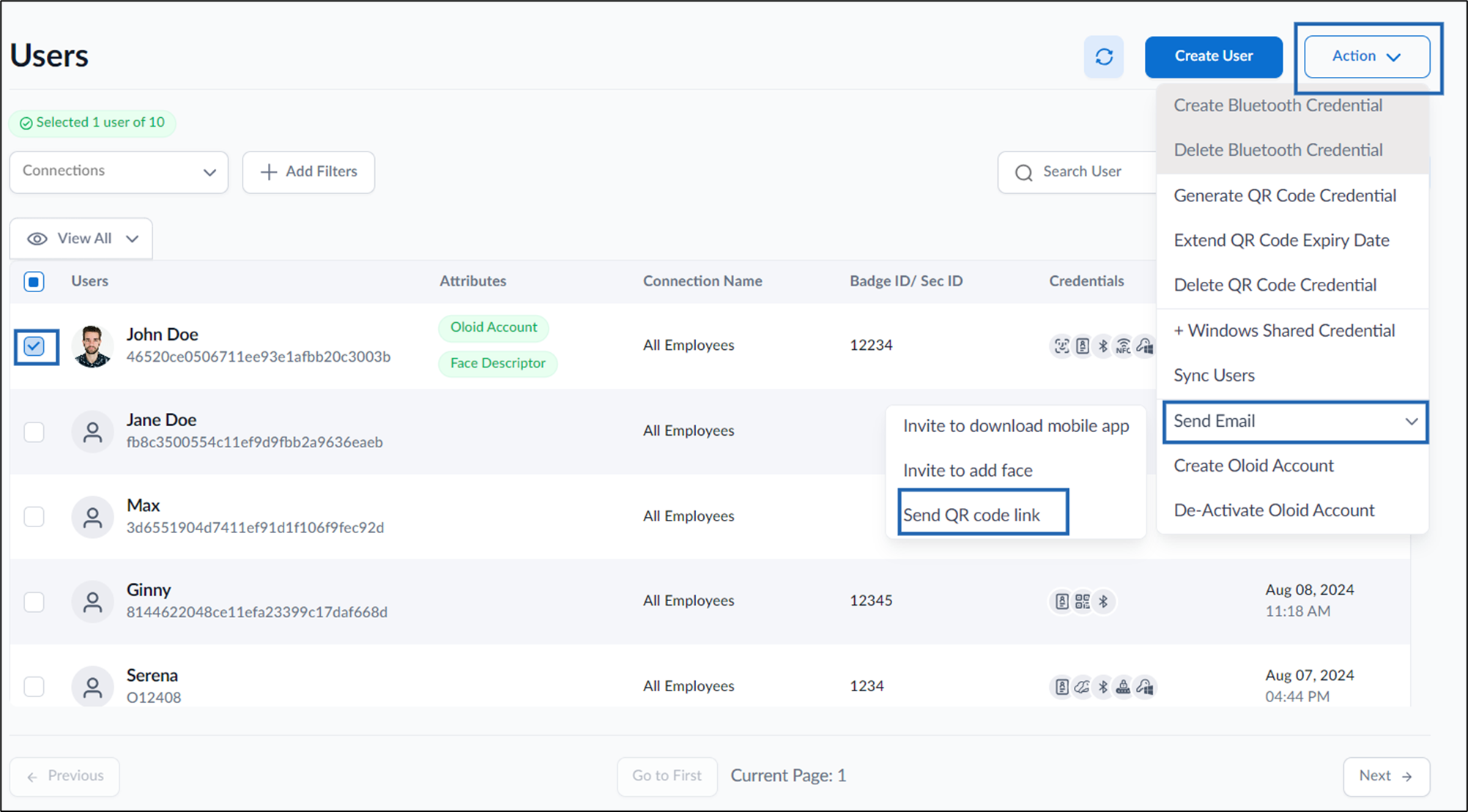Toggle the select-all users checkbox in header
Screen dimensions: 1468x812
point(34,281)
